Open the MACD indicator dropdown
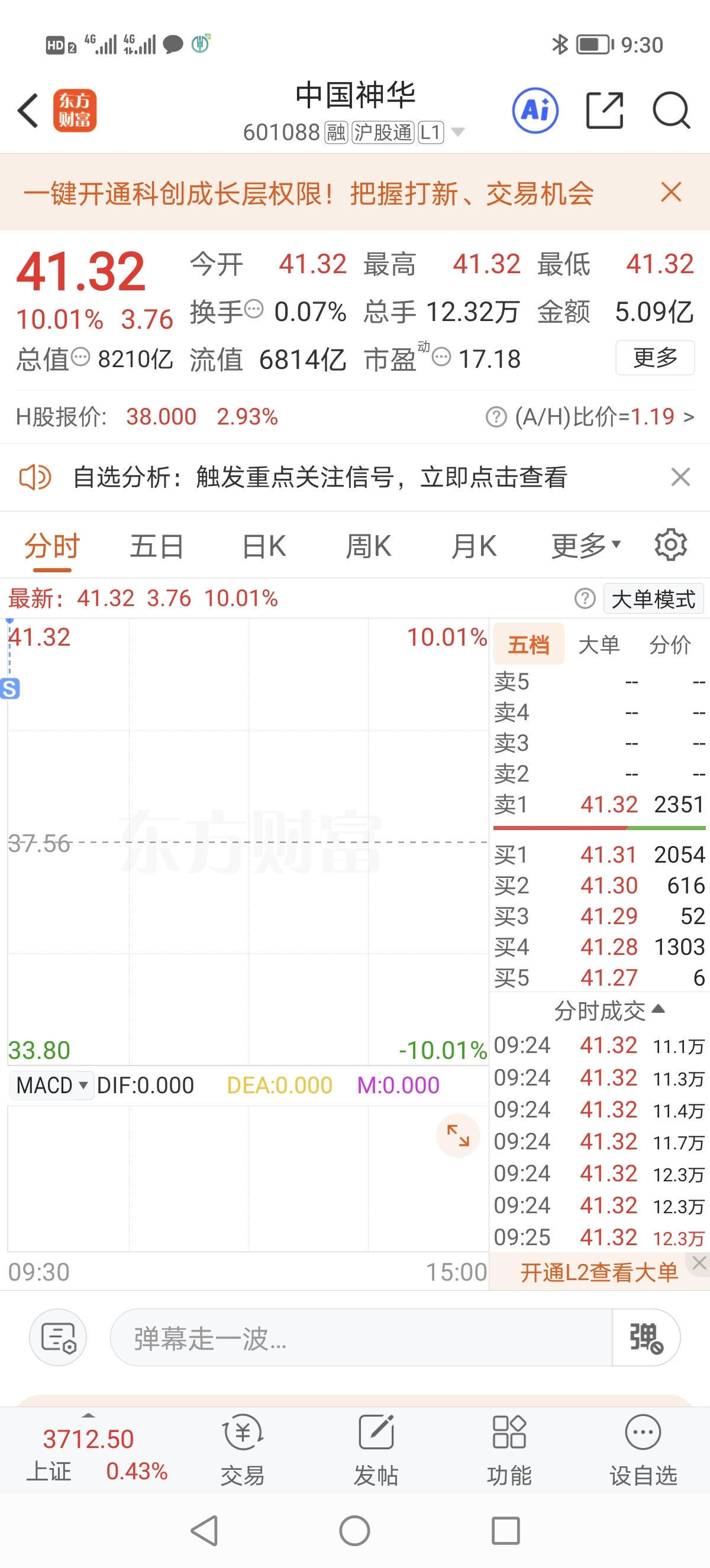The image size is (710, 1568). [x=53, y=1086]
